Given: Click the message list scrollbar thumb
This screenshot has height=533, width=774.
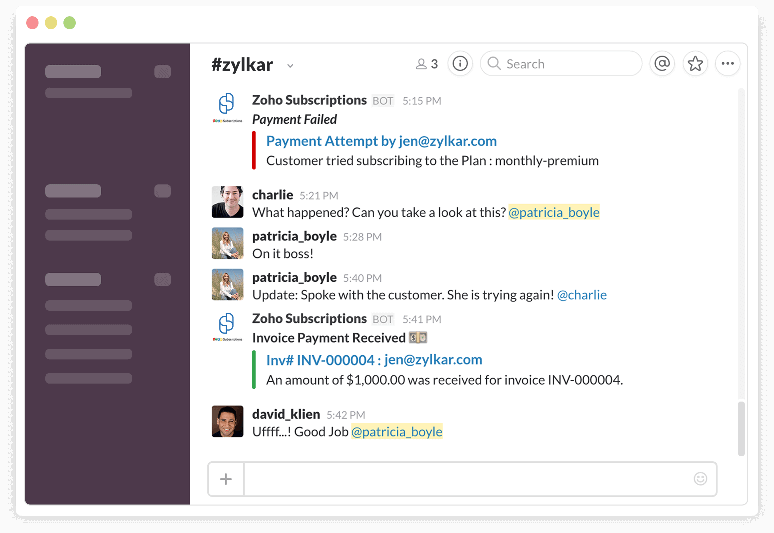Looking at the screenshot, I should 741,429.
